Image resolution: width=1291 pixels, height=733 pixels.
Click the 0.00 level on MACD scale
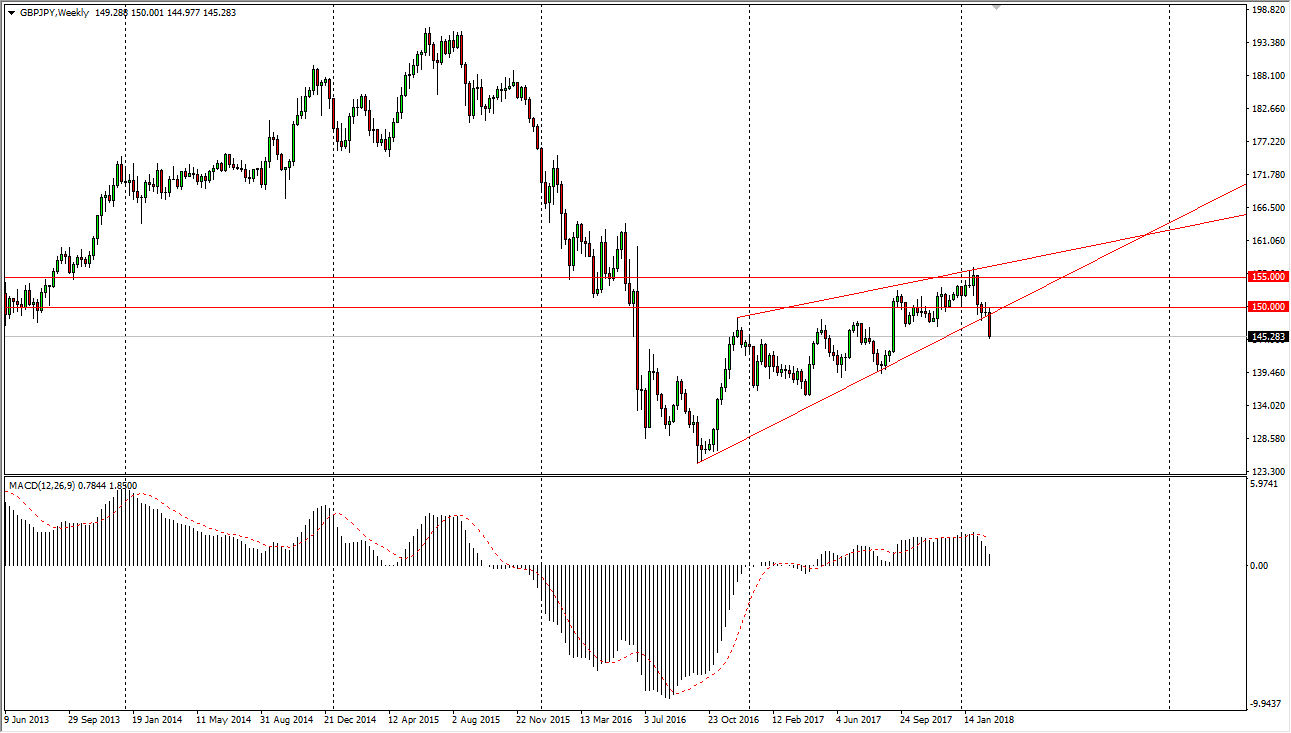pyautogui.click(x=1259, y=566)
